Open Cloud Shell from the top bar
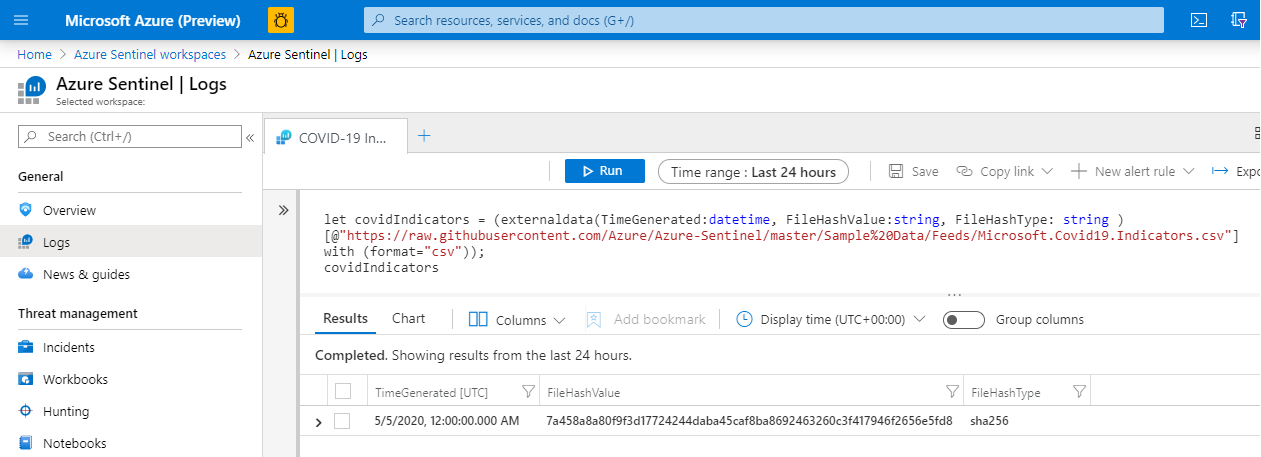Screen dimensions: 1261x457 click(x=1199, y=20)
